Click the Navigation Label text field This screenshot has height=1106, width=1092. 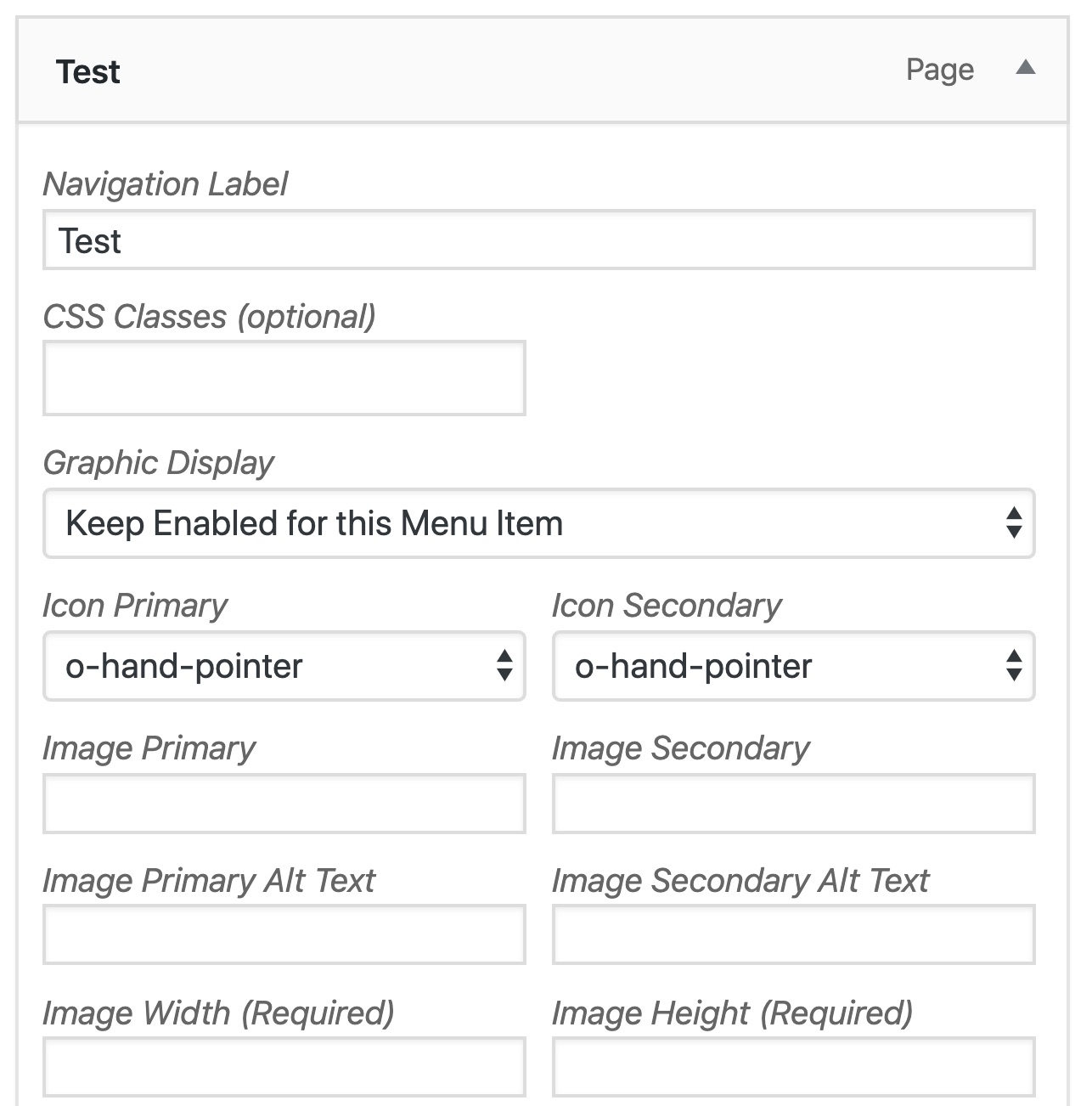pos(538,240)
